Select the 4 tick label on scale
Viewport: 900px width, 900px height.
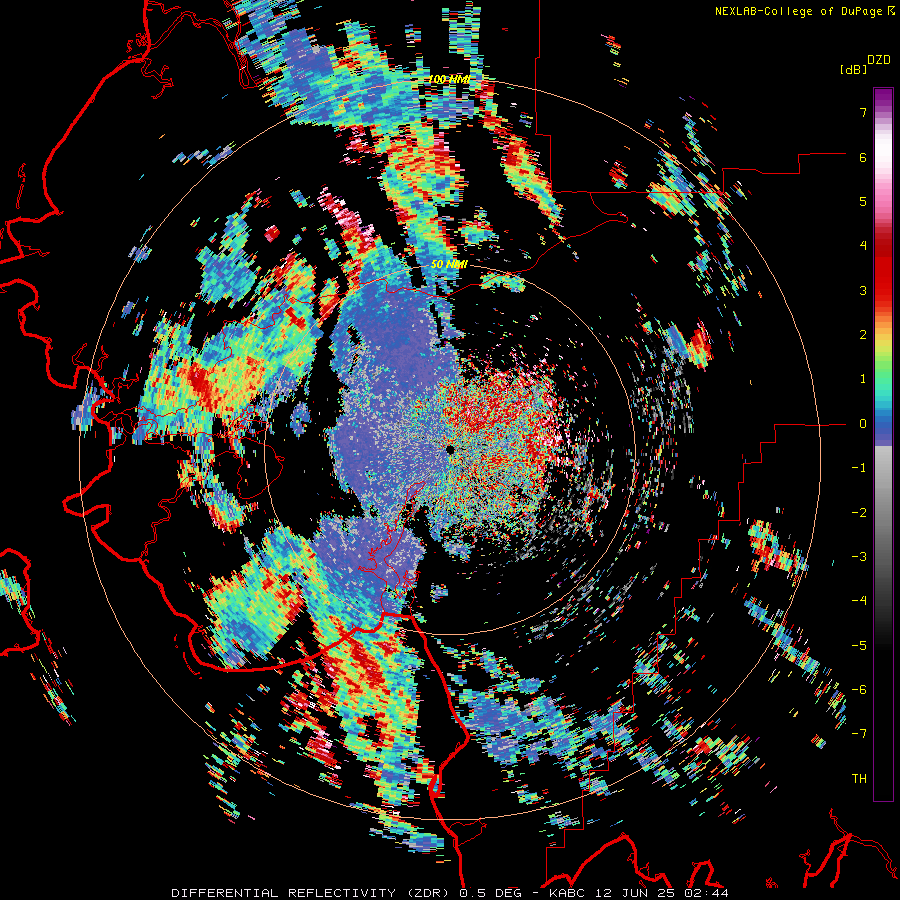pos(863,246)
